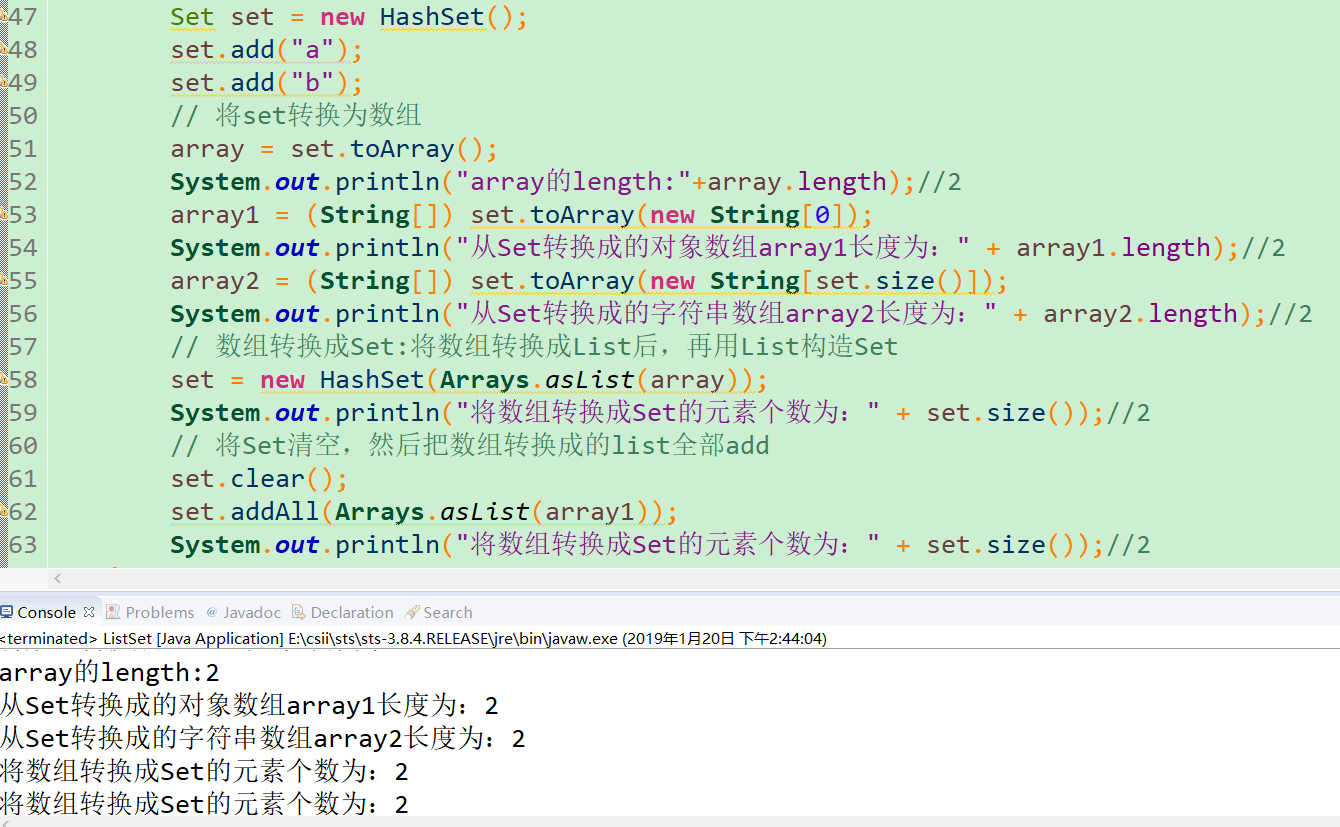The height and width of the screenshot is (827, 1340).
Task: Click the warning marker beside line 49
Action: 3,82
